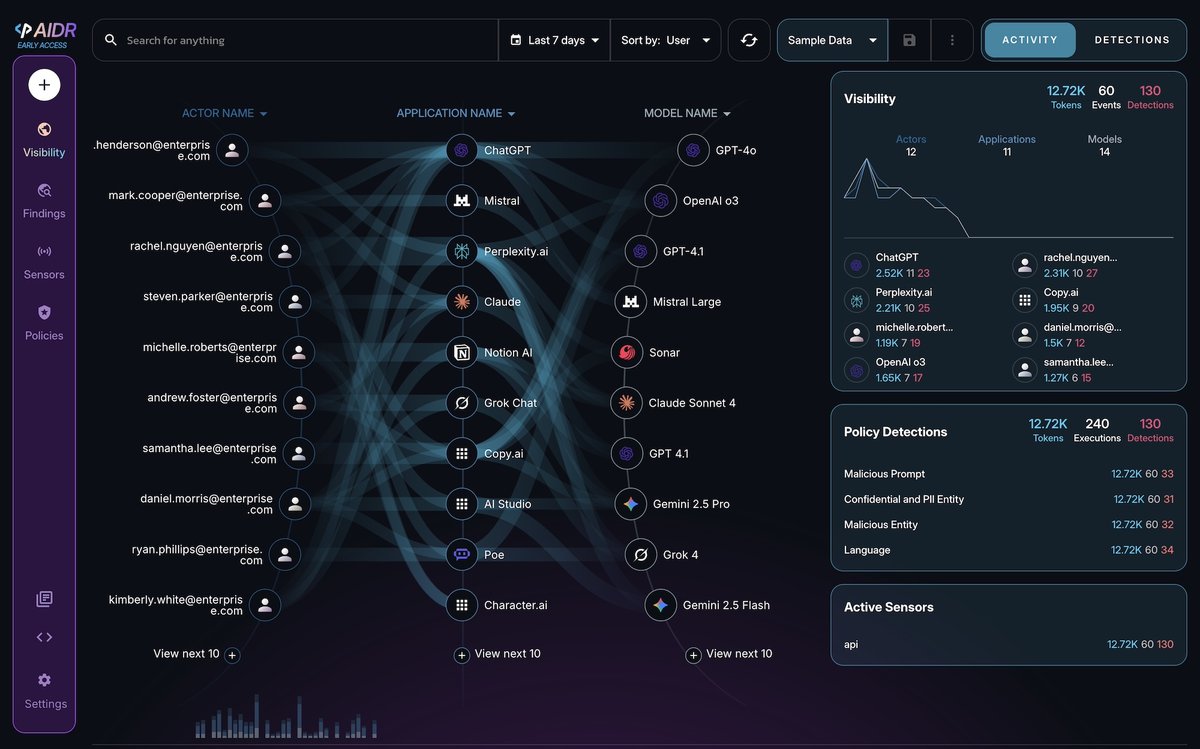Select the Gemini 2.5 Flash model node

pyautogui.click(x=660, y=604)
